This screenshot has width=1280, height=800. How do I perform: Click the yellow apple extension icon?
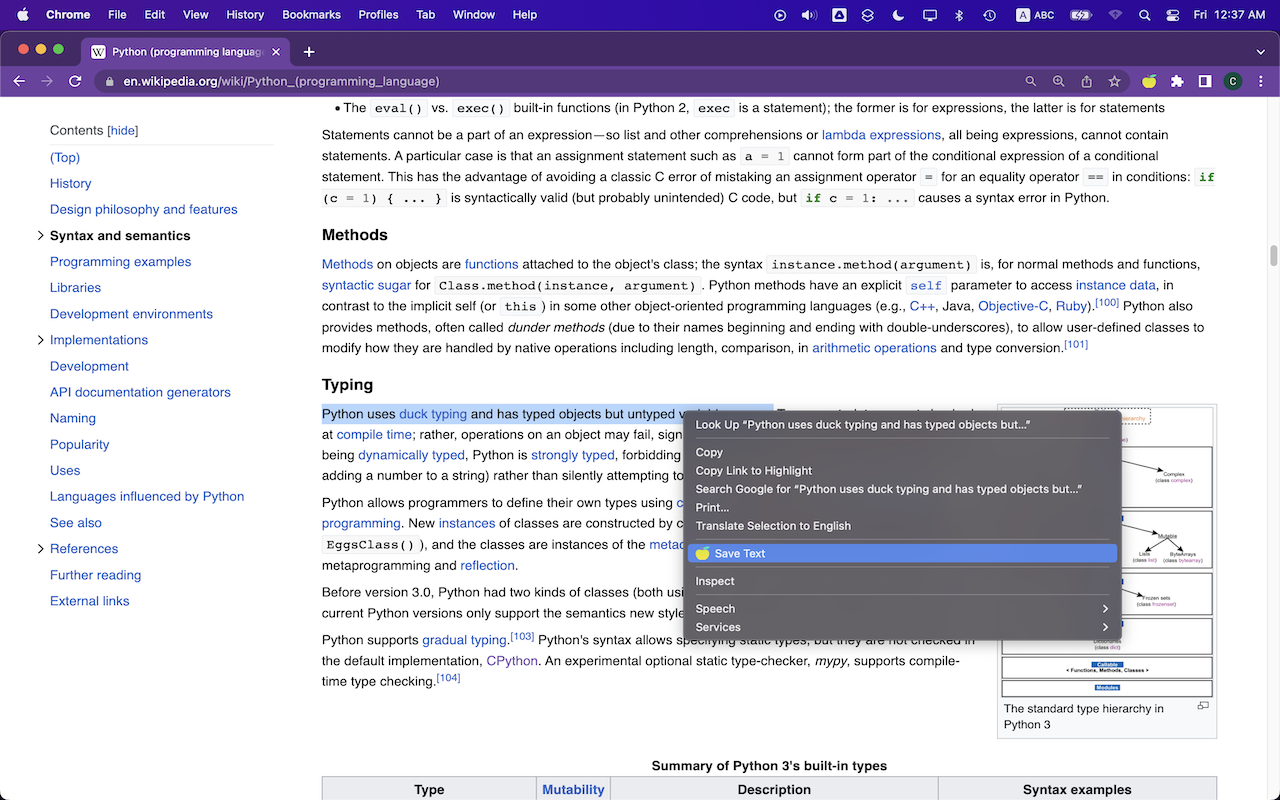click(1149, 81)
